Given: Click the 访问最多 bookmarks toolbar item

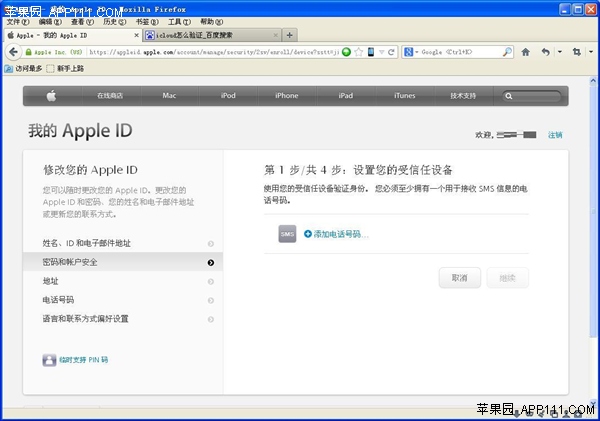Looking at the screenshot, I should [x=23, y=69].
